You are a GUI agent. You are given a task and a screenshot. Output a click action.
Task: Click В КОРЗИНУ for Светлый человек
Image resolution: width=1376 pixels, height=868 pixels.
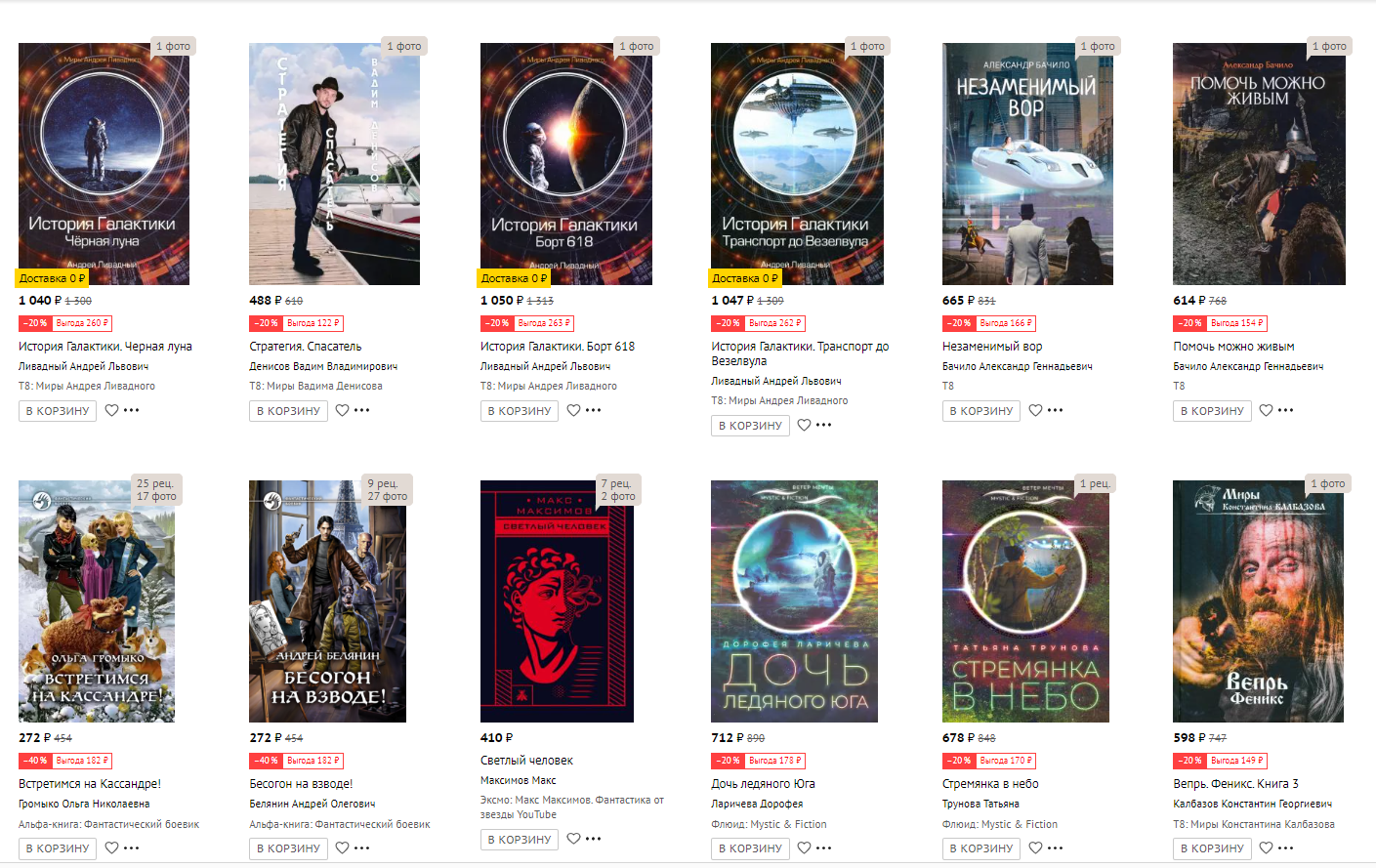[x=520, y=840]
